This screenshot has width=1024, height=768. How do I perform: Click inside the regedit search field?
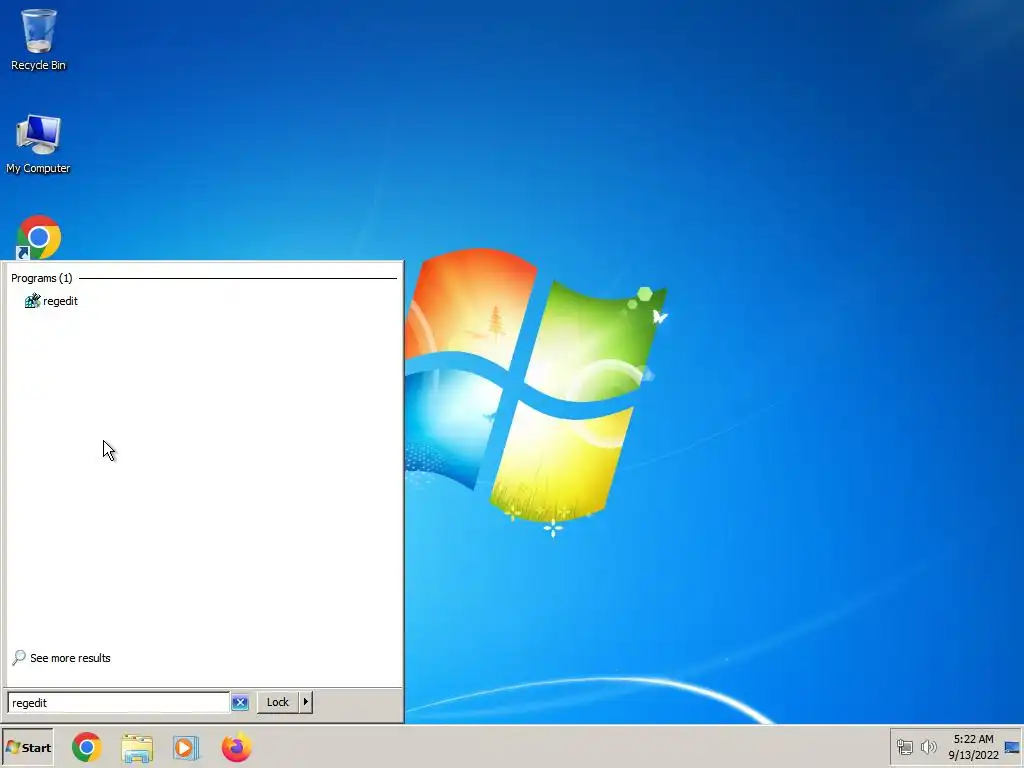(x=118, y=703)
